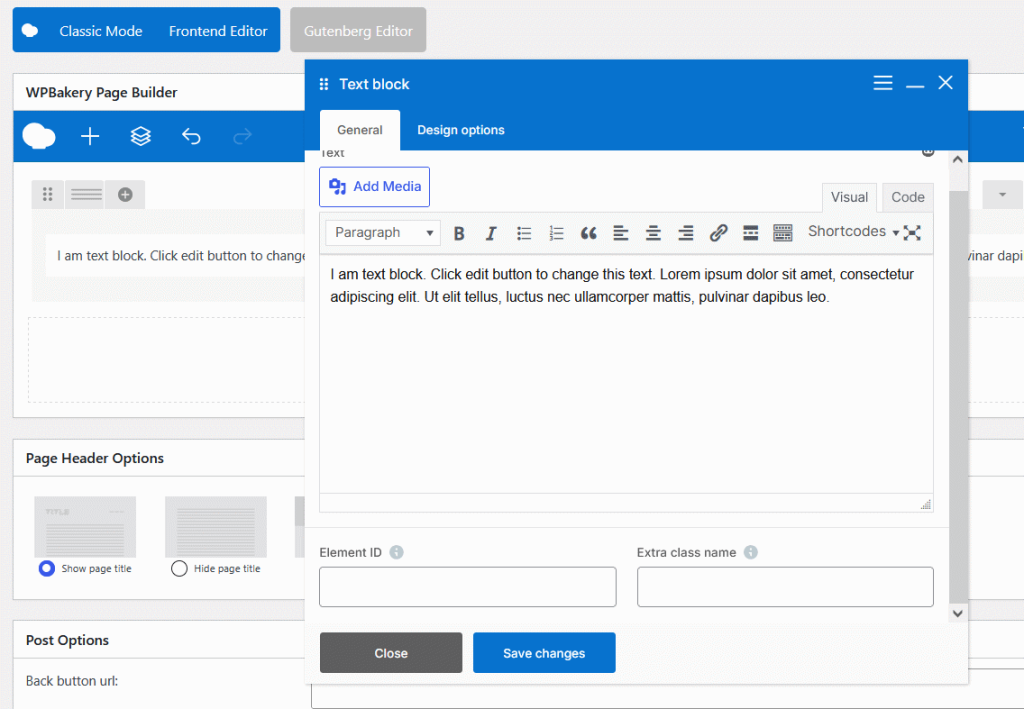
Task: Open the Paragraph format dropdown
Action: click(x=383, y=232)
